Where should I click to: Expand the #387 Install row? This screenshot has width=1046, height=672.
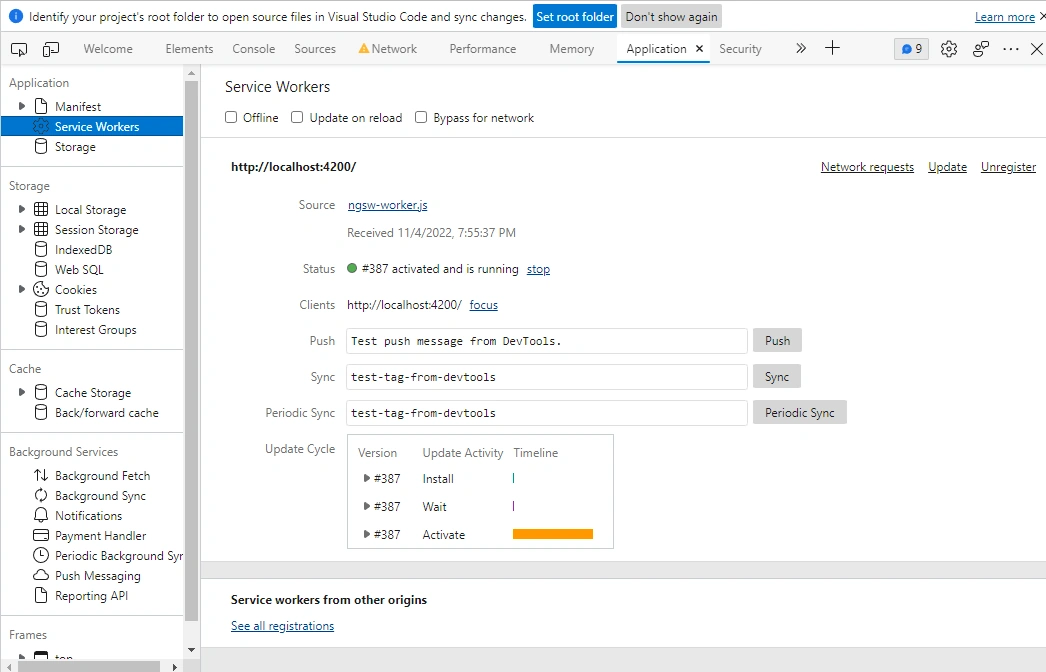(x=366, y=478)
